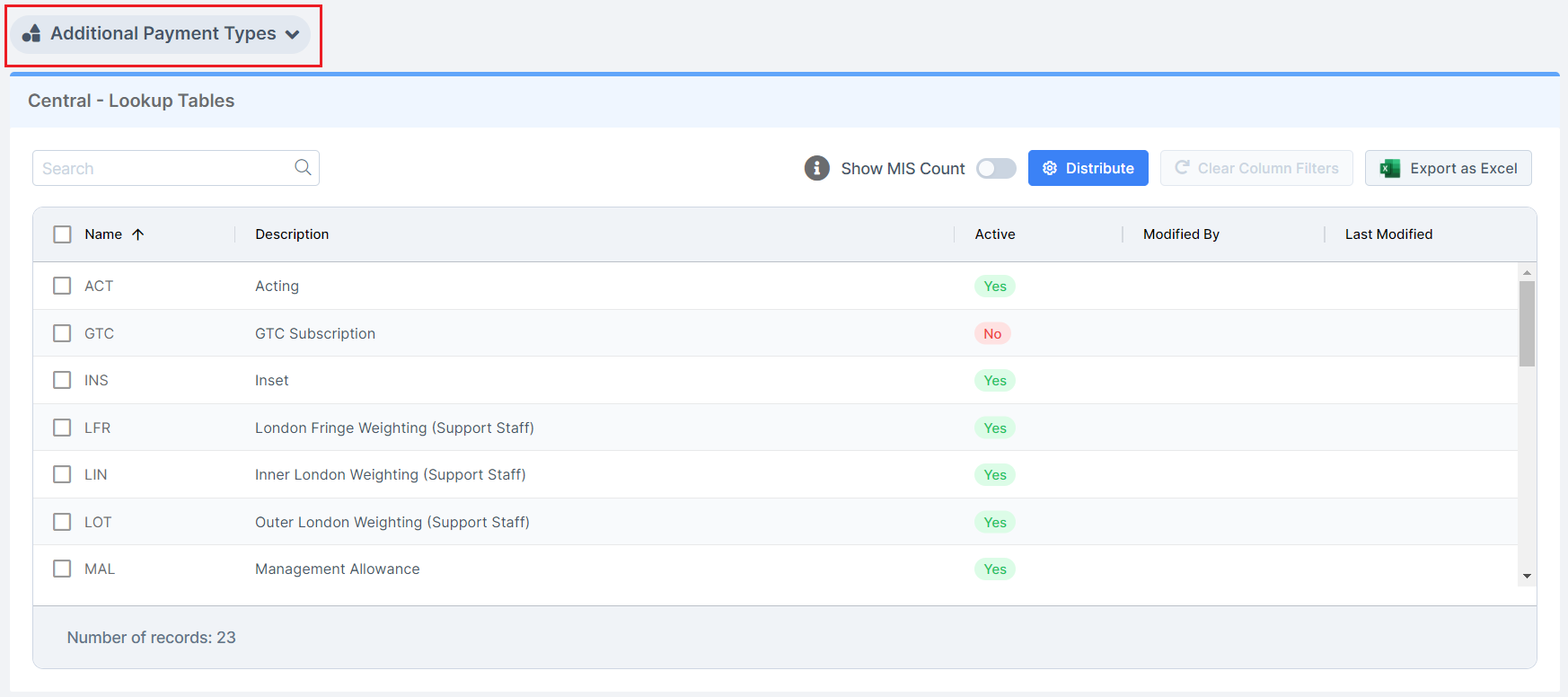This screenshot has width=1568, height=697.
Task: Click the ACT name cell
Action: tap(99, 286)
